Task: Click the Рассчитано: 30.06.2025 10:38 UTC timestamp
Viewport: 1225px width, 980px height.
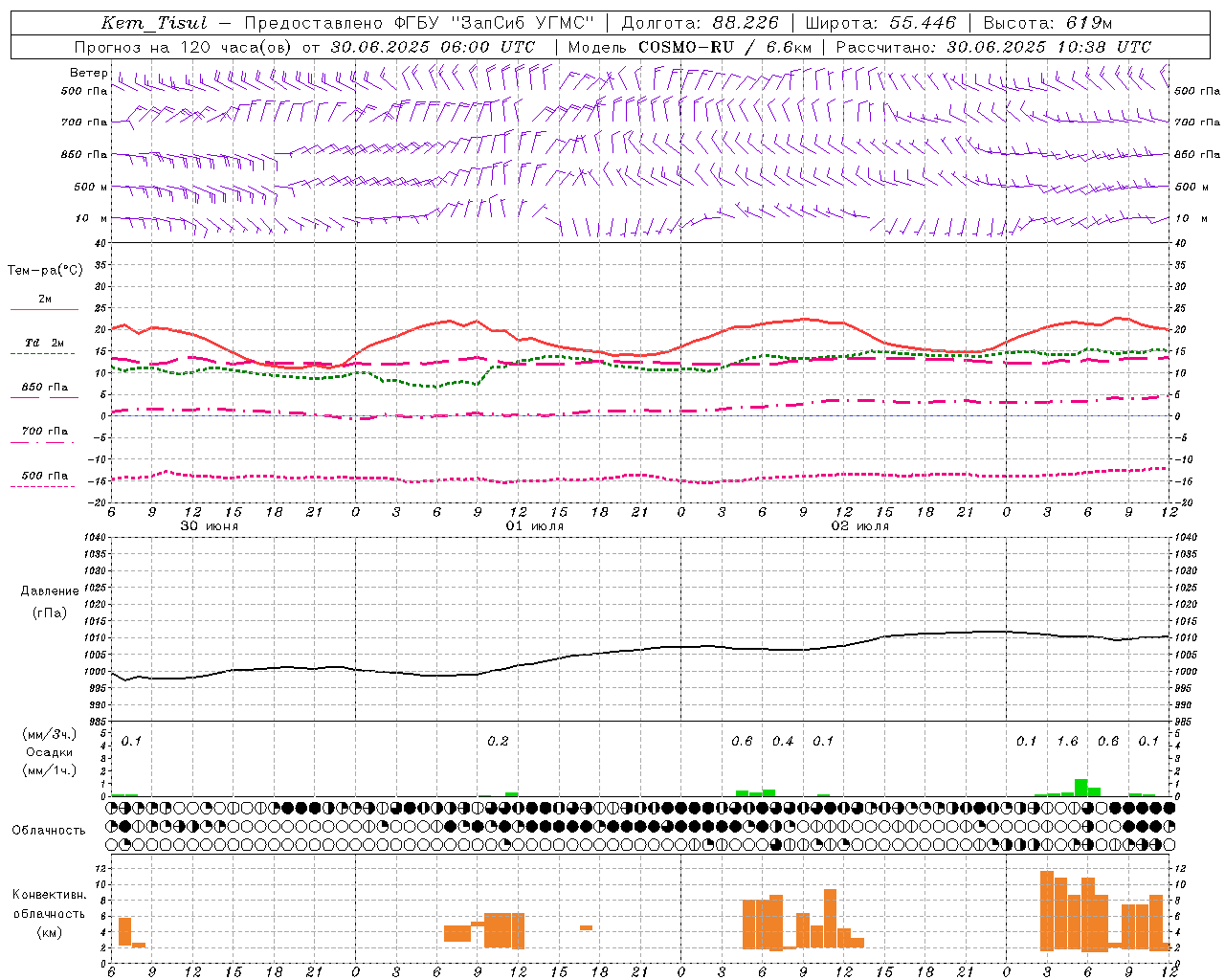Action: [x=993, y=47]
